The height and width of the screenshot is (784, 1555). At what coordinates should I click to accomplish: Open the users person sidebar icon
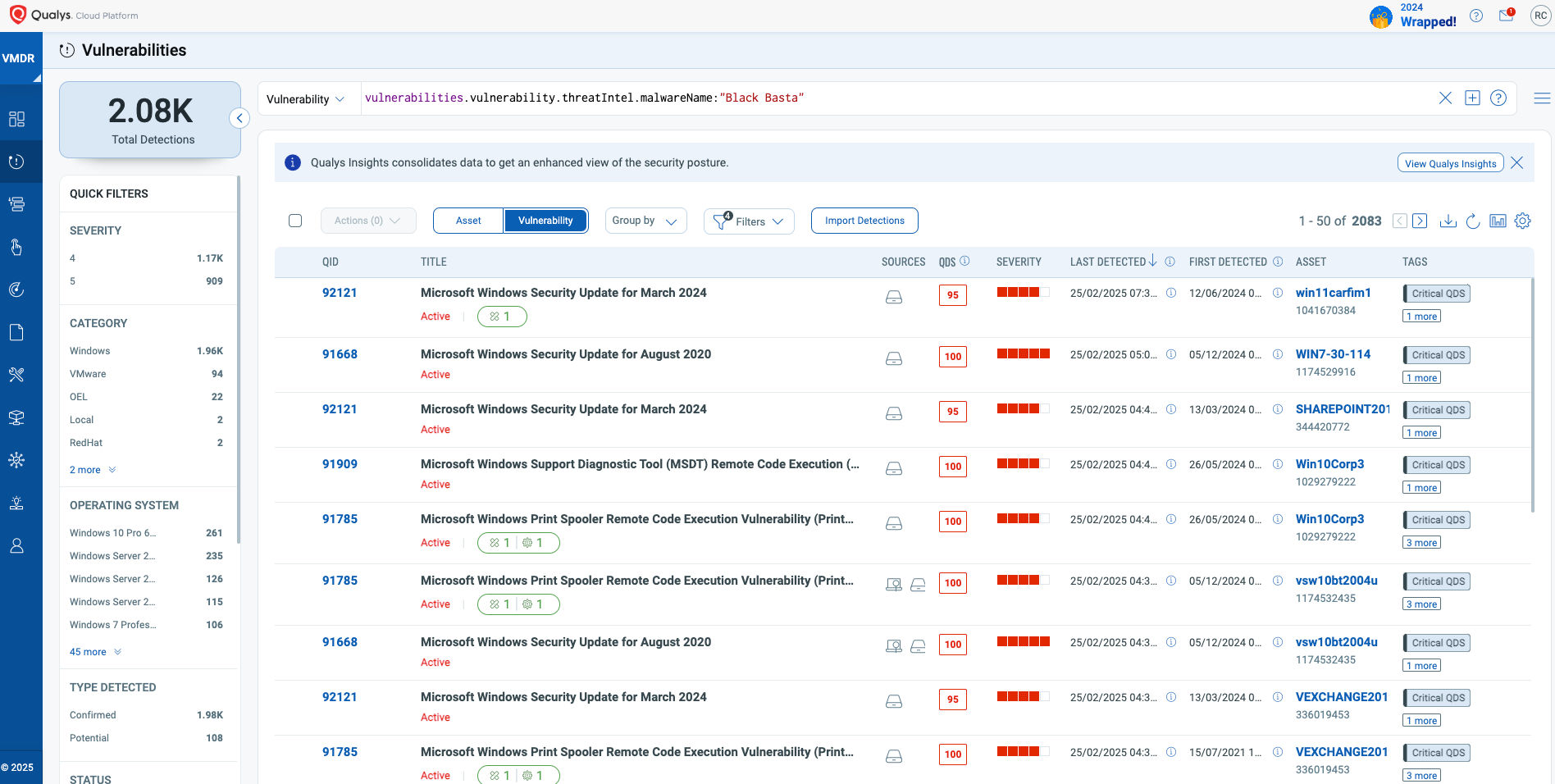[16, 545]
